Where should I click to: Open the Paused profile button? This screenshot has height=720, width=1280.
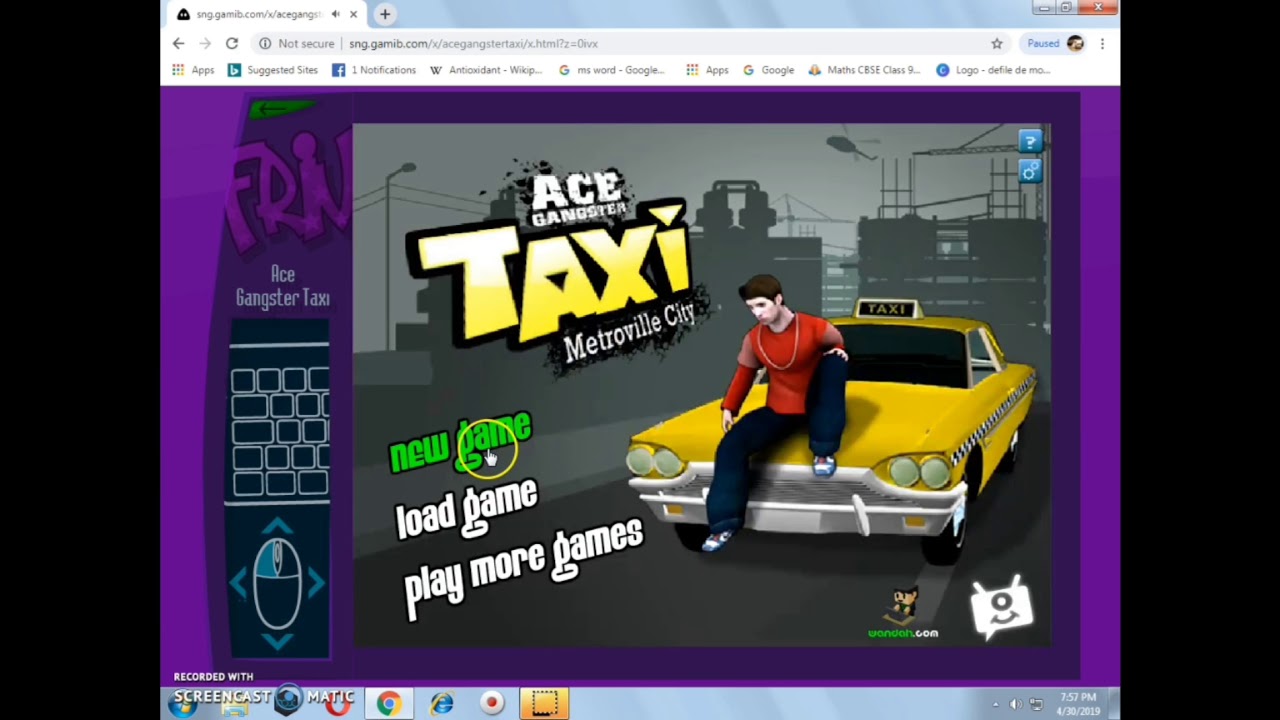pos(1055,43)
